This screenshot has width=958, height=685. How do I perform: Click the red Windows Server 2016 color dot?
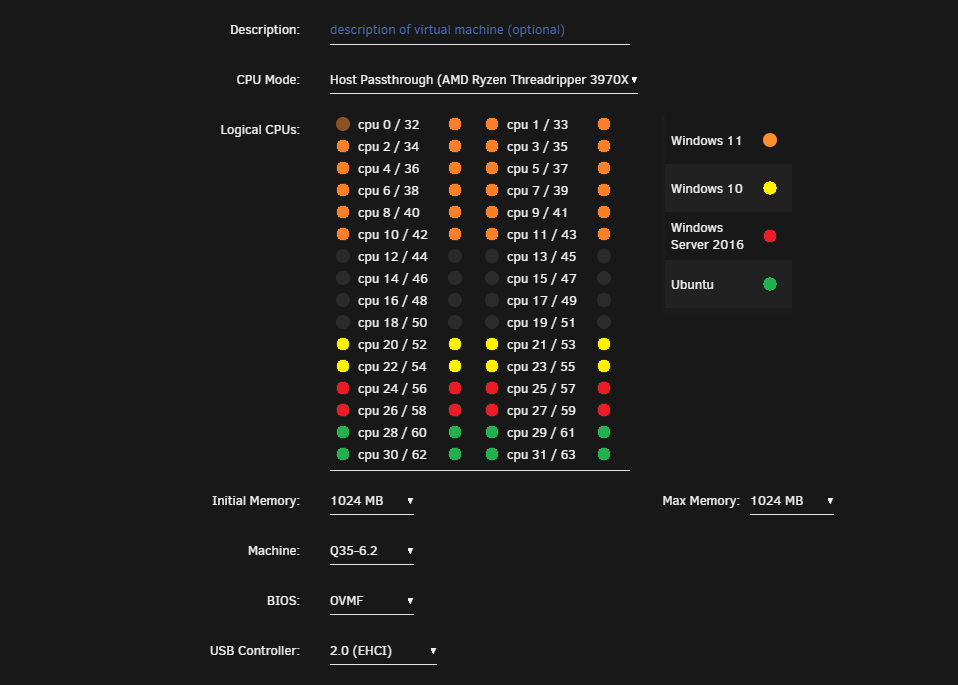coord(770,236)
